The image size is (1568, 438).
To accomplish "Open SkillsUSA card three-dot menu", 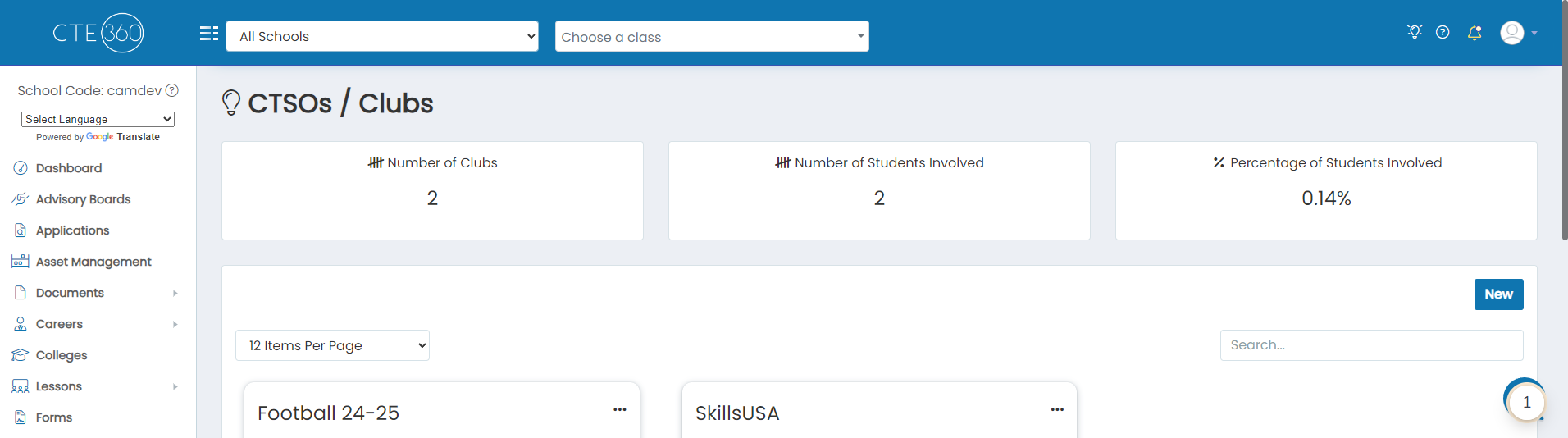I will [x=1057, y=409].
